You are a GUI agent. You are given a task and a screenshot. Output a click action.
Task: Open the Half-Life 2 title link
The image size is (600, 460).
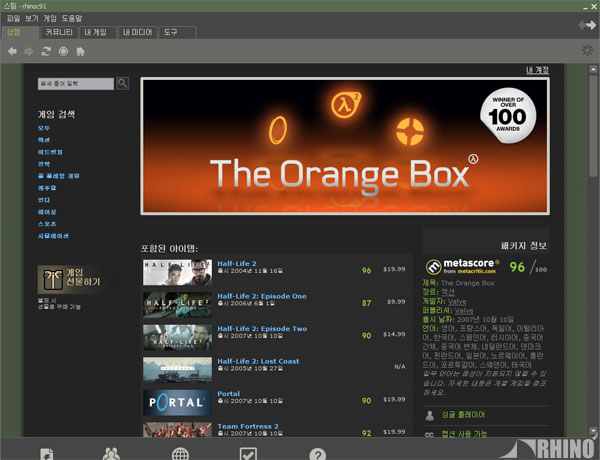[236, 263]
